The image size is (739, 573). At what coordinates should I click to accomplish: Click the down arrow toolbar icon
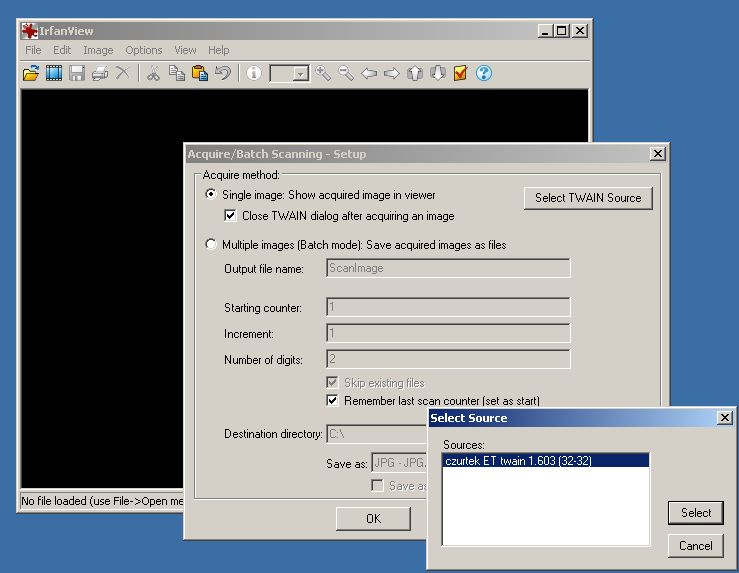[438, 74]
